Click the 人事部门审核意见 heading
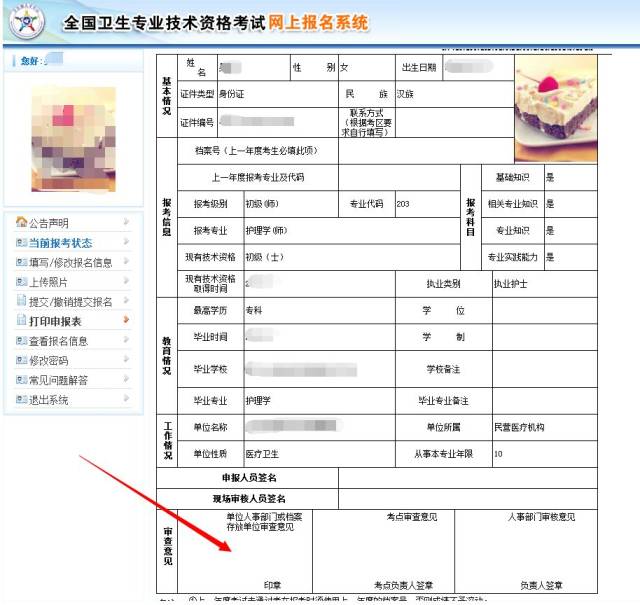The width and height of the screenshot is (640, 605). (541, 517)
